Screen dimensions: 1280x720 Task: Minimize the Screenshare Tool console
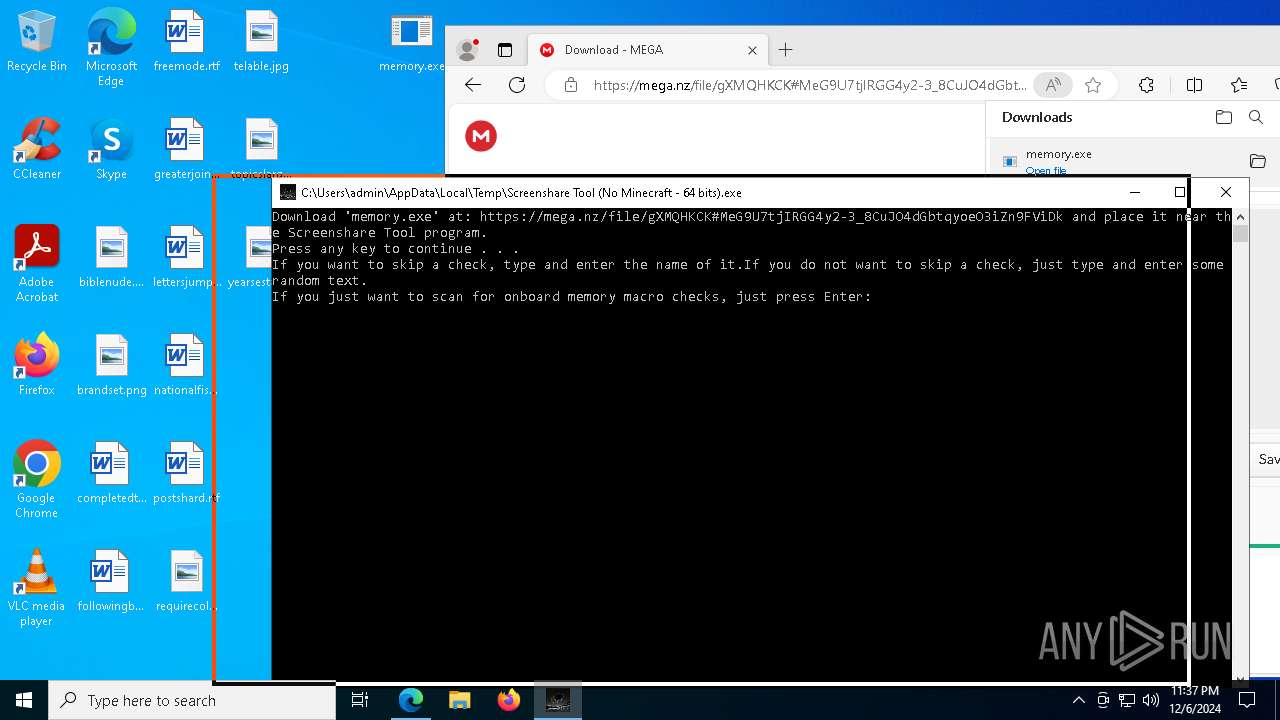pos(1134,192)
